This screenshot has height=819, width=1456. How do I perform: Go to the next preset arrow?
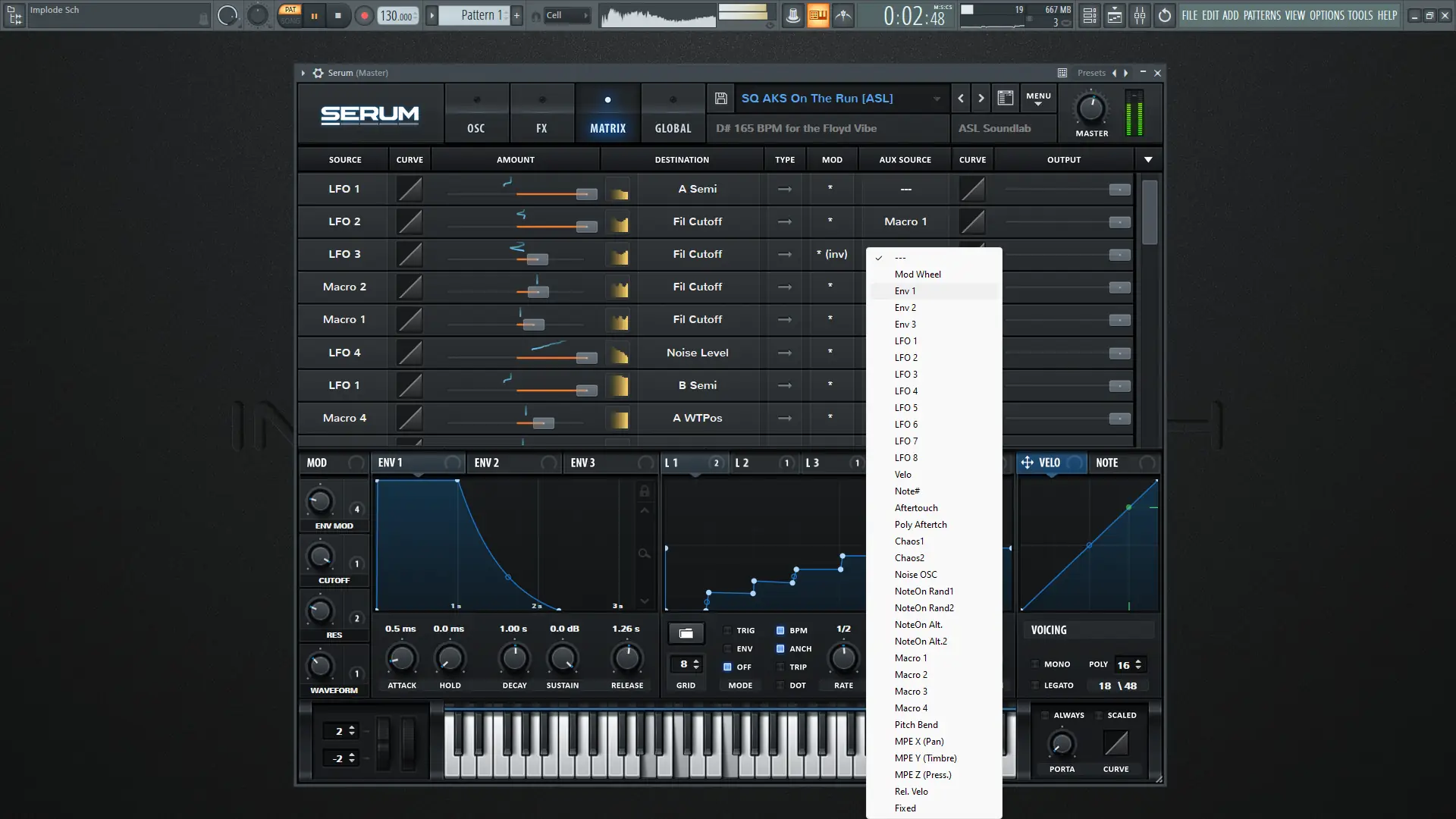[x=981, y=98]
